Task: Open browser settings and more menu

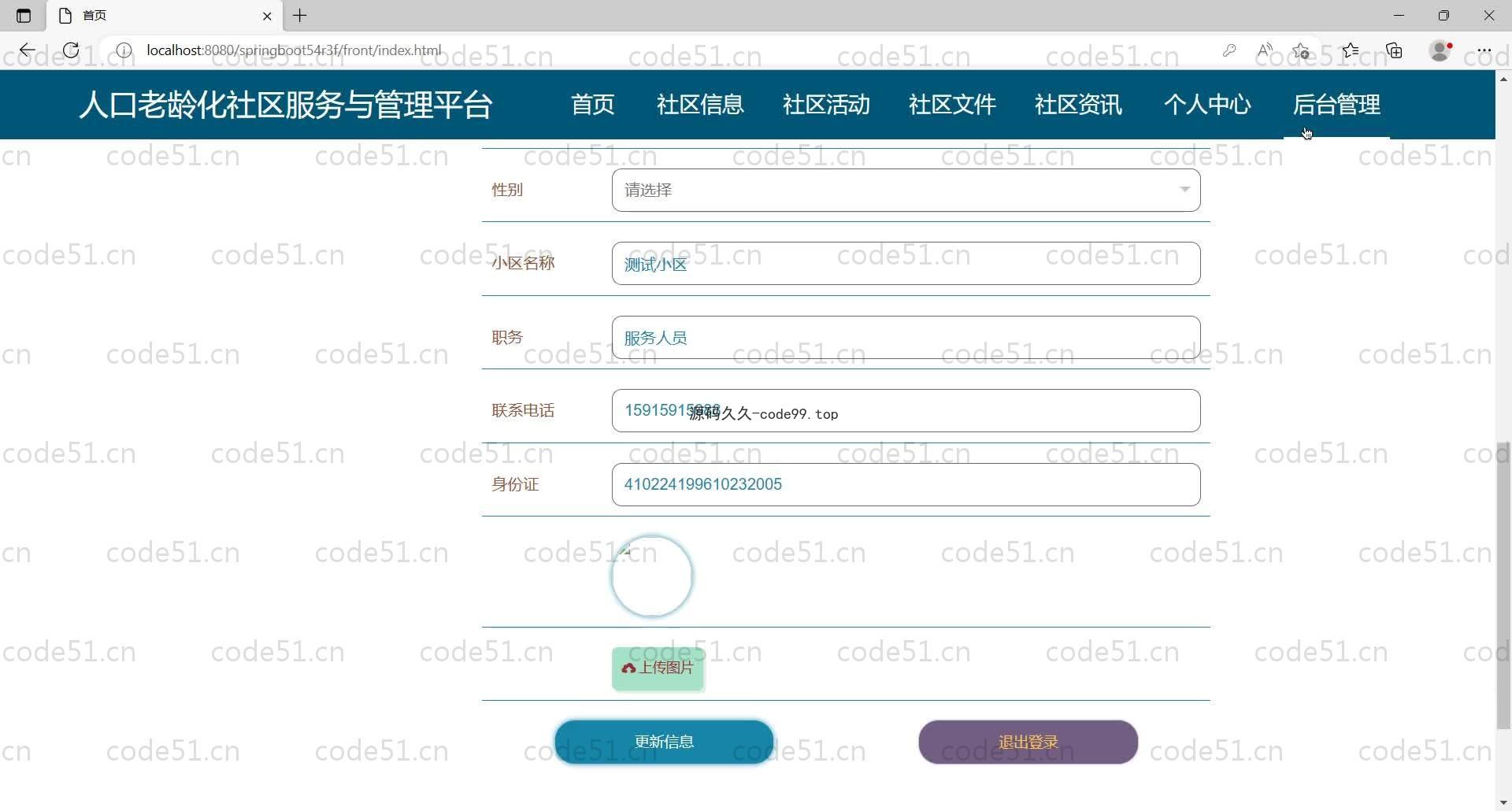Action: [1484, 50]
